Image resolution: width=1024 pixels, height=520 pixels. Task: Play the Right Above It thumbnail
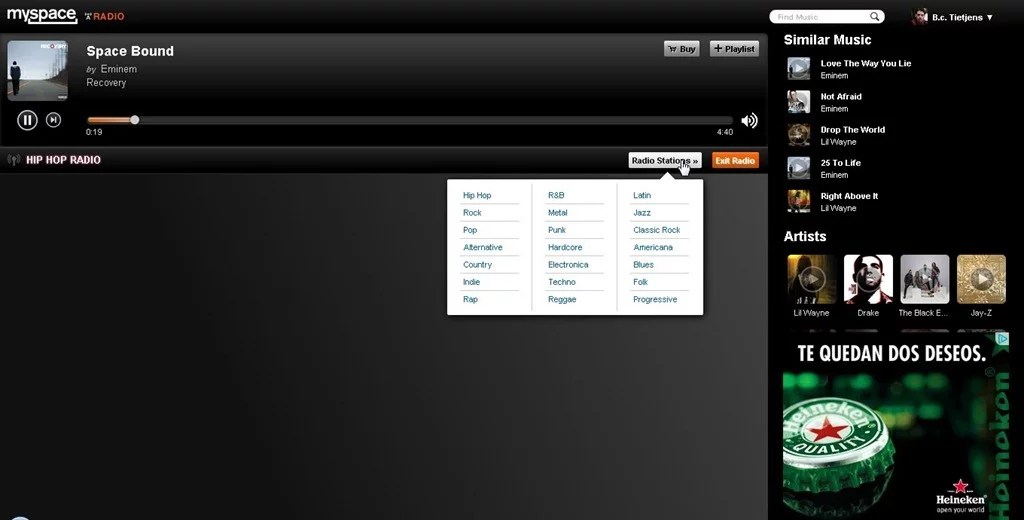(798, 201)
